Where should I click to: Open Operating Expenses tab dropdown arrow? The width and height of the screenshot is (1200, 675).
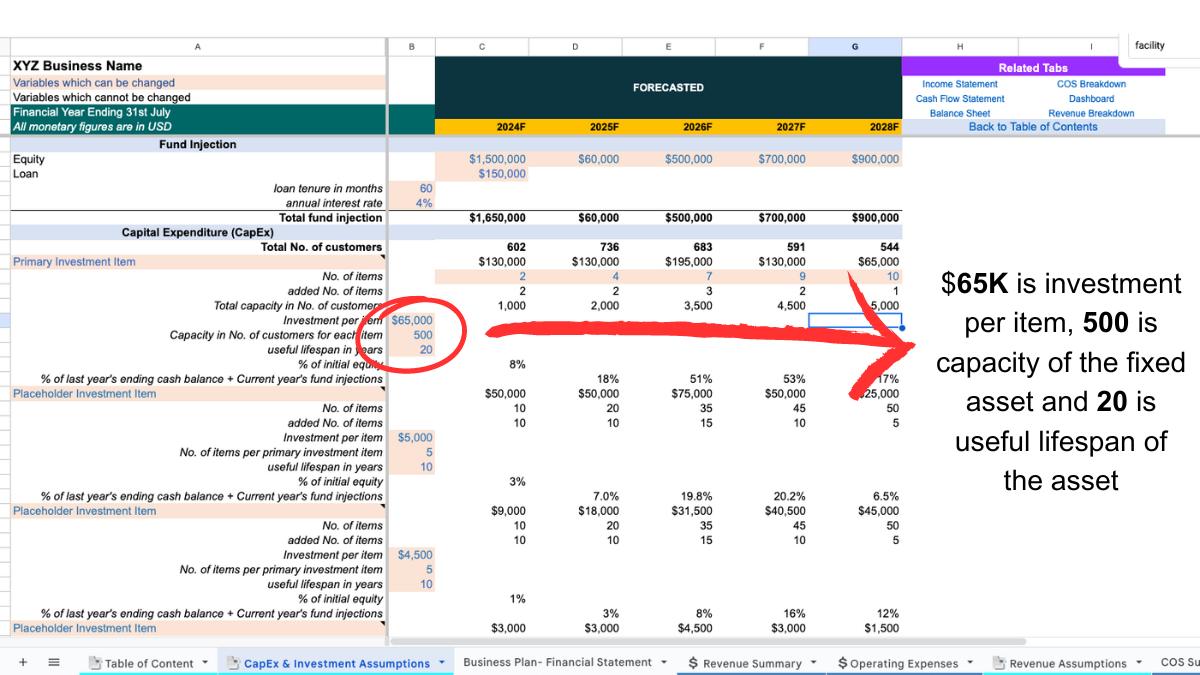(969, 663)
